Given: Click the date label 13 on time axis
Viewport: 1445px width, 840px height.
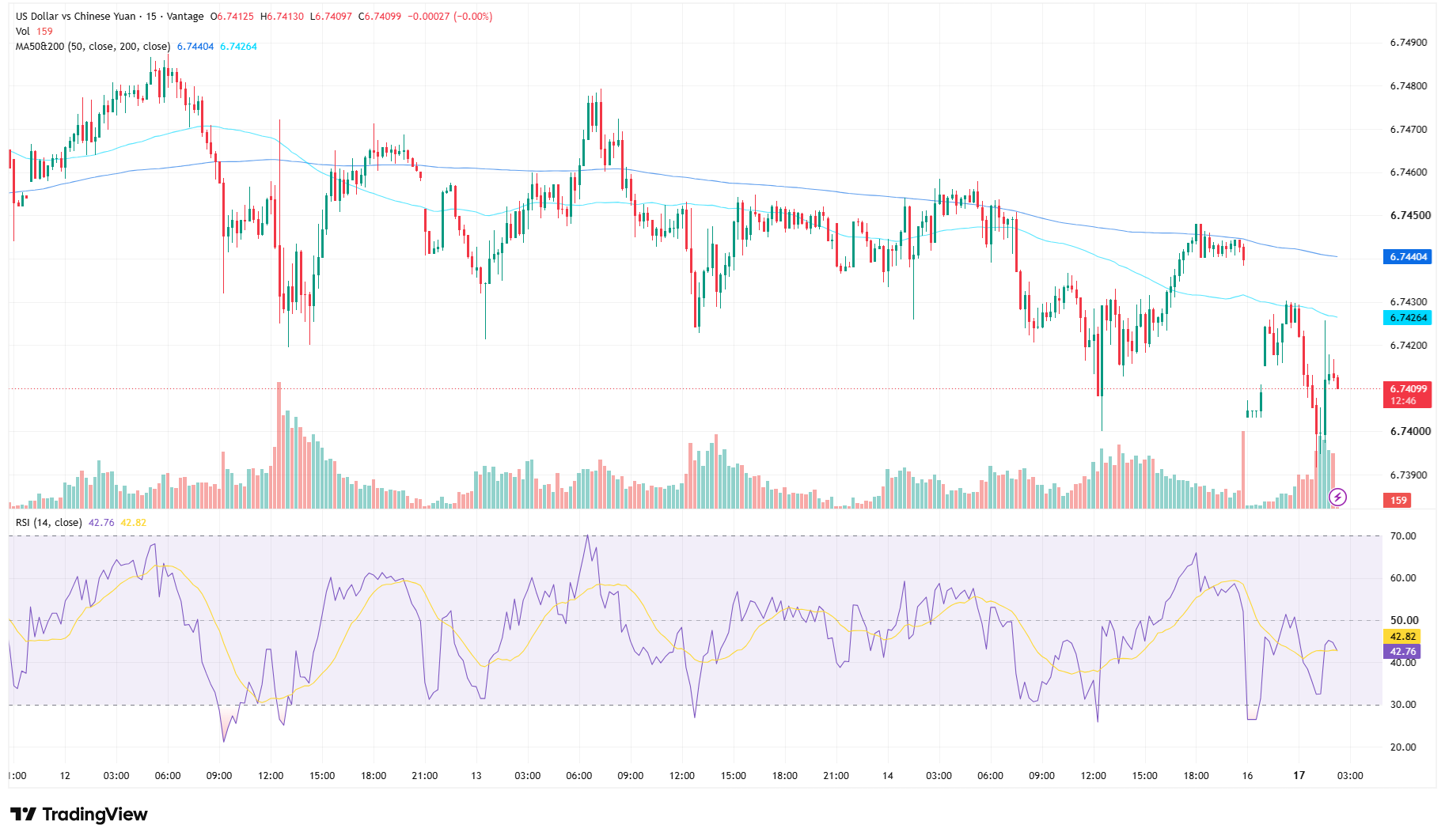Looking at the screenshot, I should point(476,776).
